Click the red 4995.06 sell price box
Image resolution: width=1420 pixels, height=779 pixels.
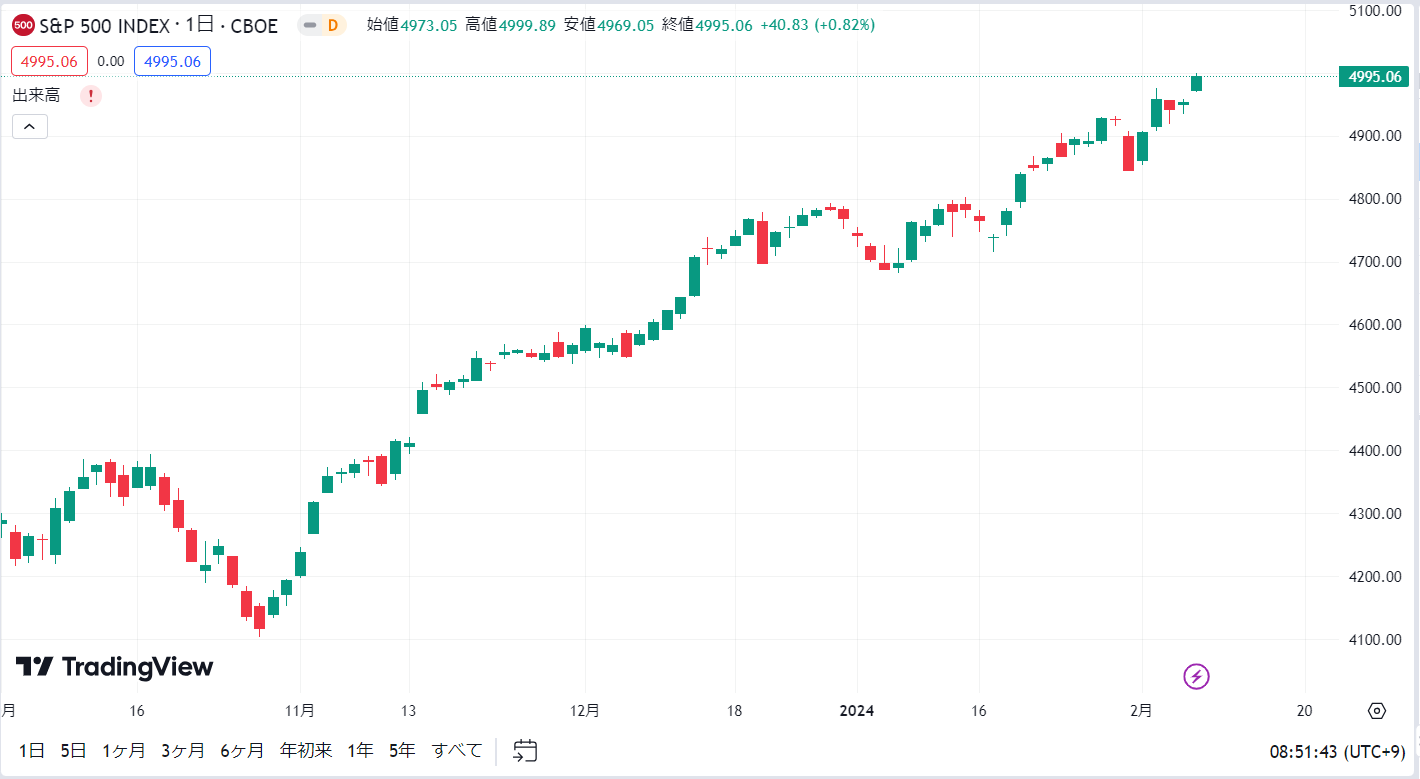tap(50, 61)
